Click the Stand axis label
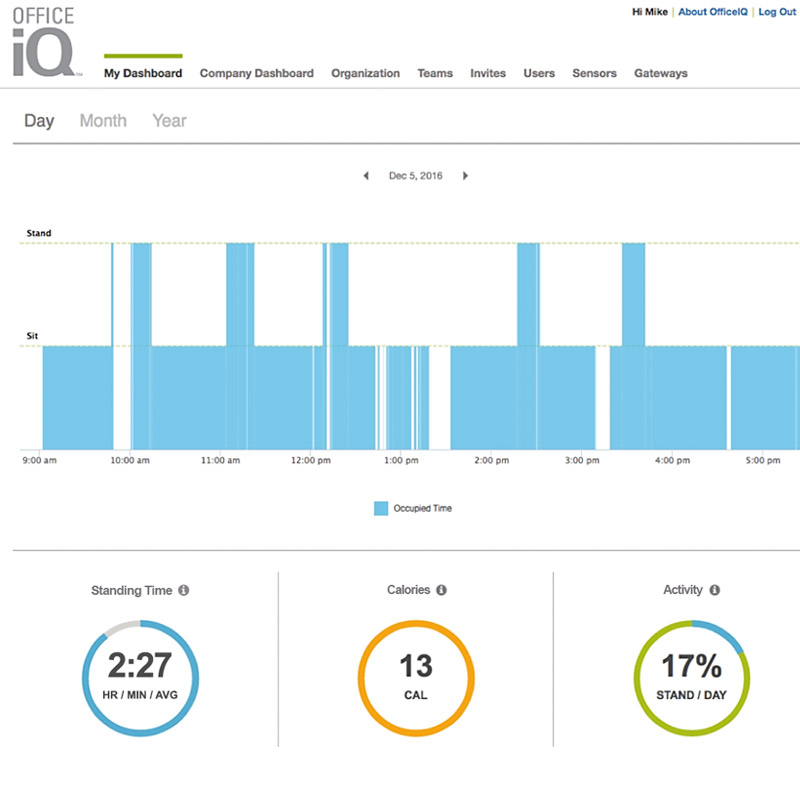Image resolution: width=800 pixels, height=800 pixels. coord(39,233)
